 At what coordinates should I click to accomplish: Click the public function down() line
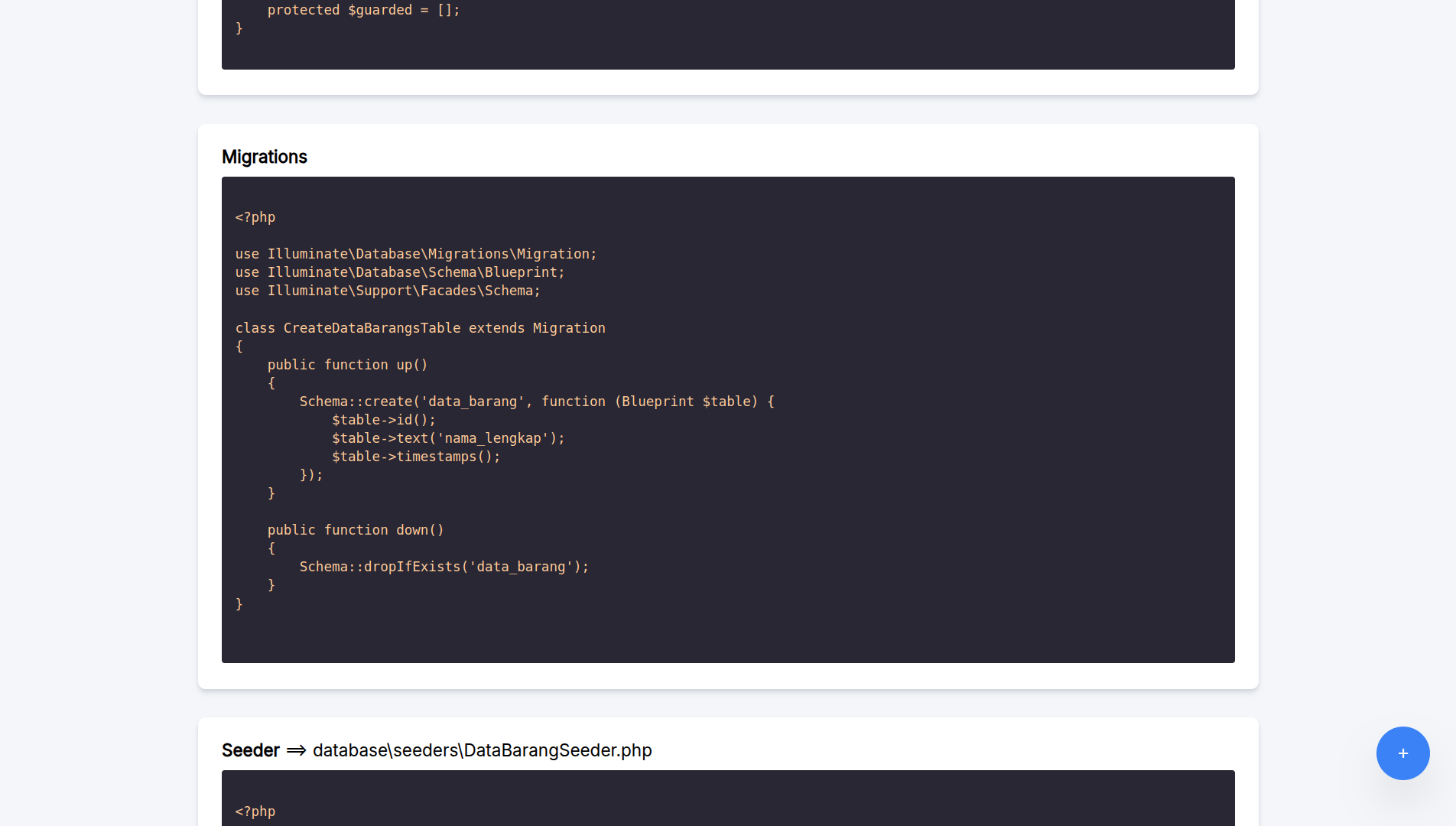pyautogui.click(x=355, y=530)
